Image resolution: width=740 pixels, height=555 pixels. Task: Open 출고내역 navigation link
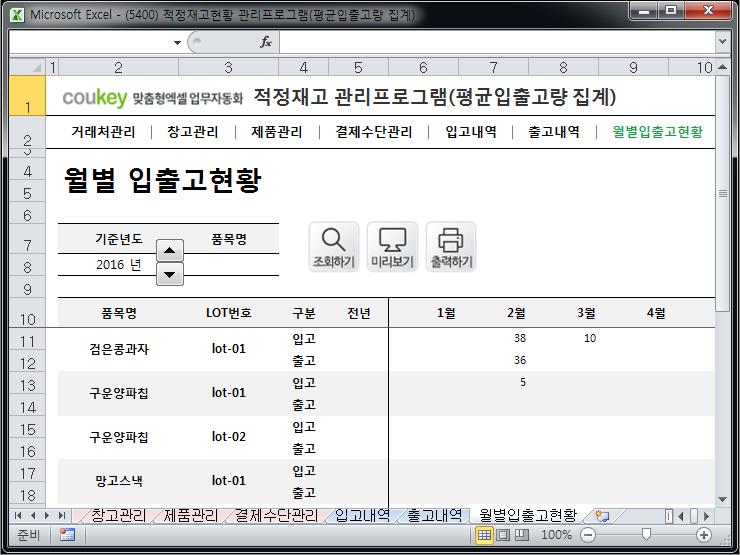[554, 132]
